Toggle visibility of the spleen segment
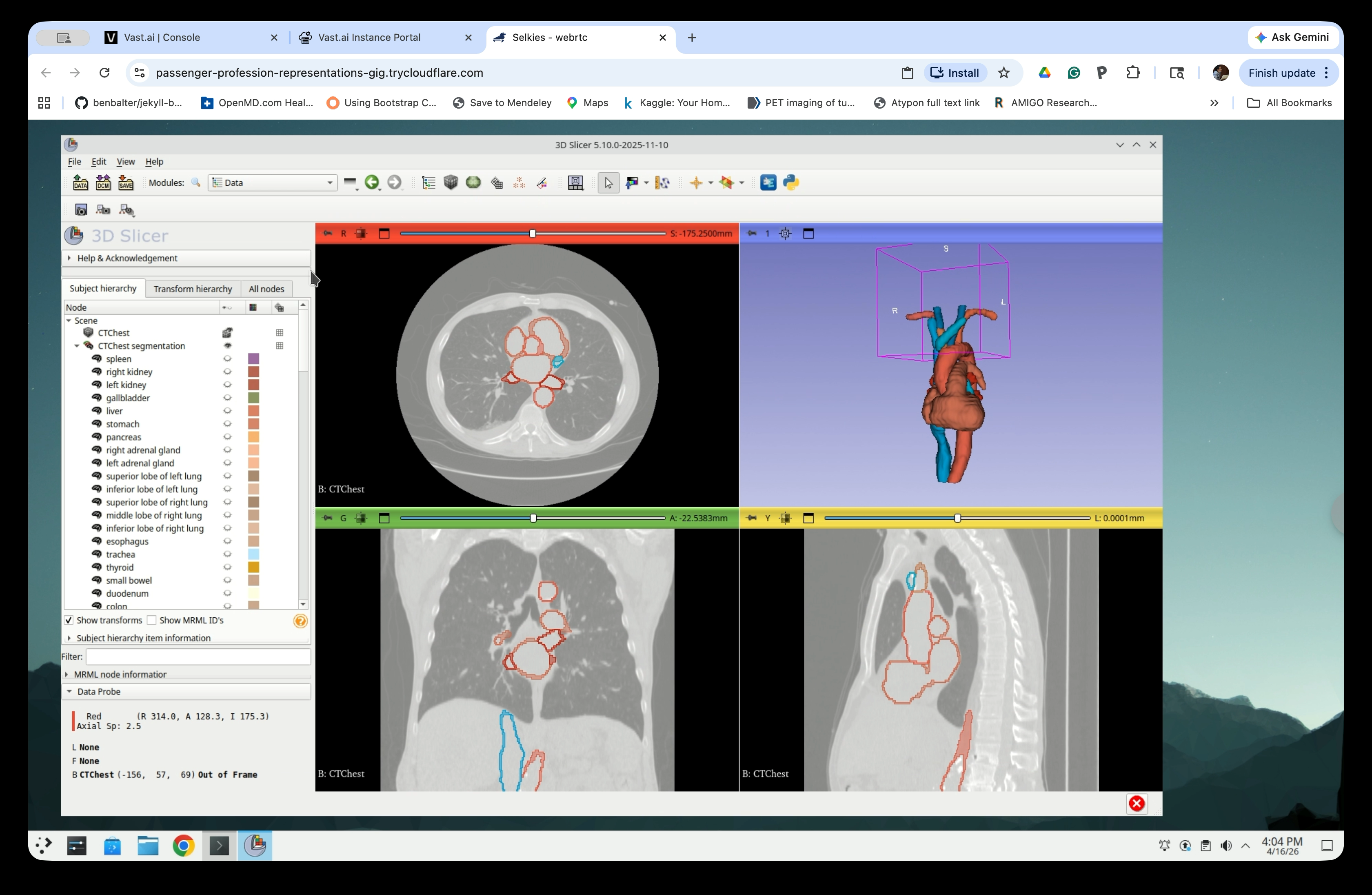This screenshot has width=1372, height=895. [x=228, y=358]
